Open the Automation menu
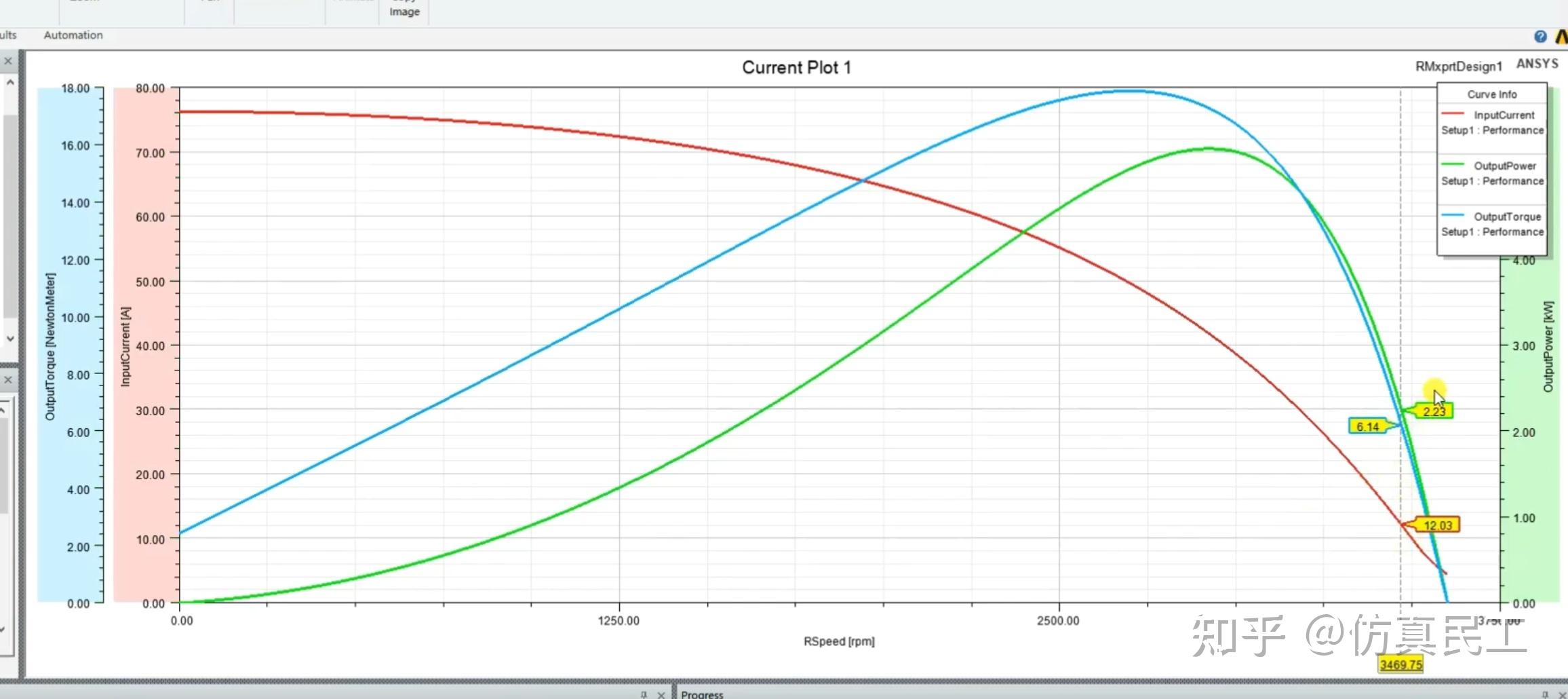Viewport: 1568px width, 699px height. [73, 35]
